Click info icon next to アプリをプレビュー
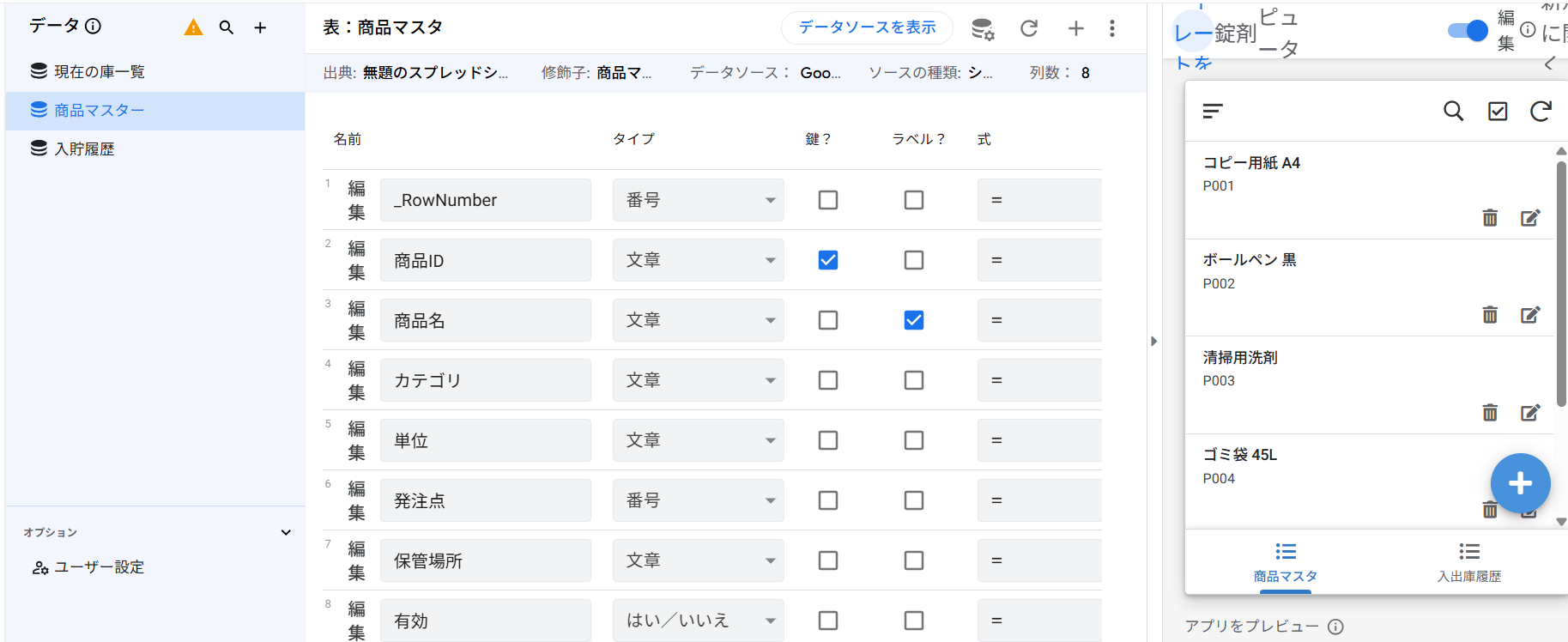Image resolution: width=1568 pixels, height=642 pixels. 1335,627
